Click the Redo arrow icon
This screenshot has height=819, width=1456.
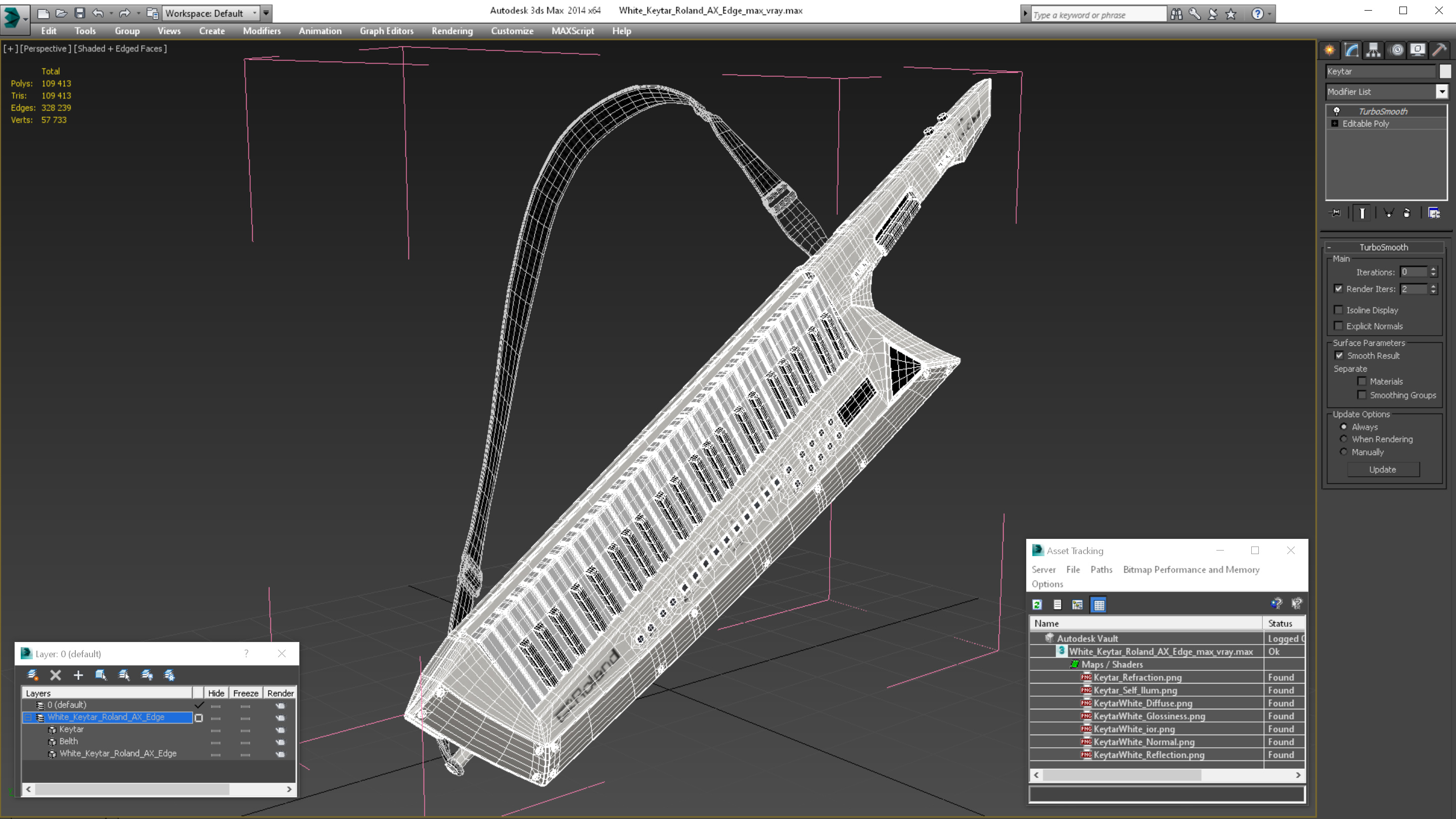click(125, 13)
